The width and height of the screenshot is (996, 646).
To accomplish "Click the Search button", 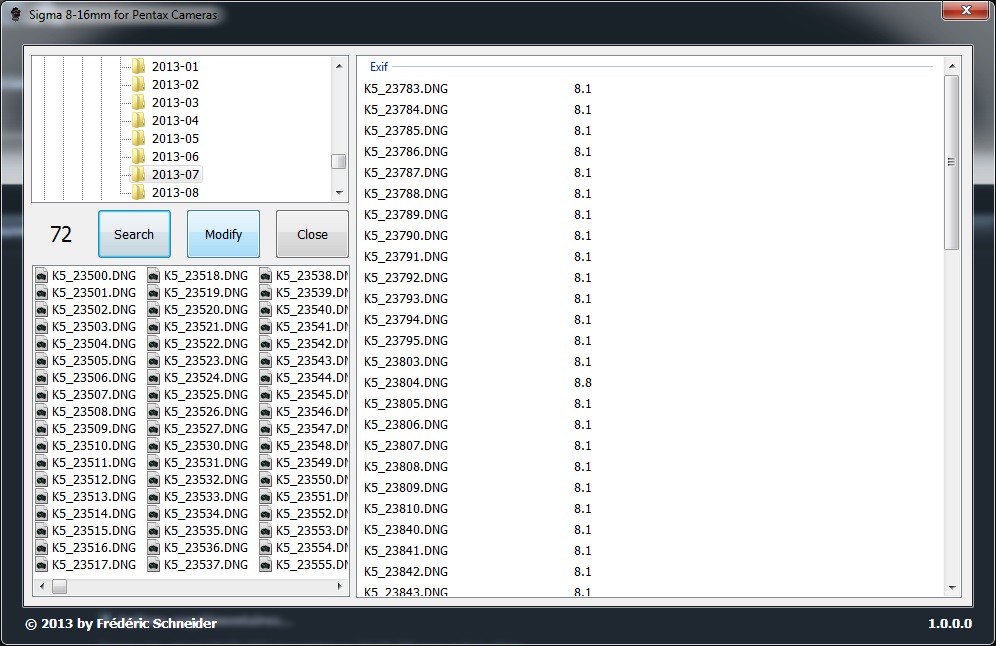I will [x=134, y=234].
